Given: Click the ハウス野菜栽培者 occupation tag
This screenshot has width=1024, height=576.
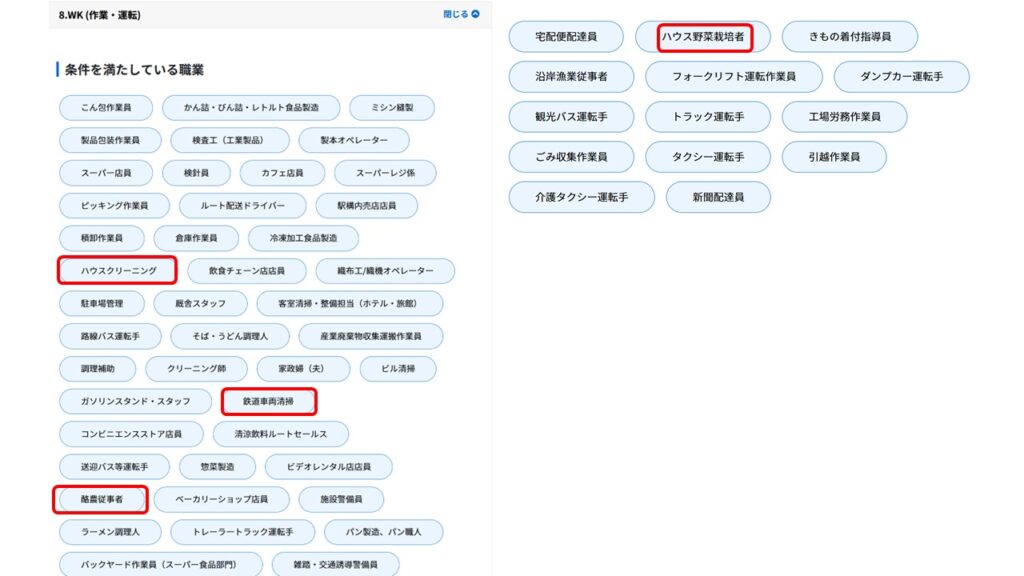Looking at the screenshot, I should 703,37.
